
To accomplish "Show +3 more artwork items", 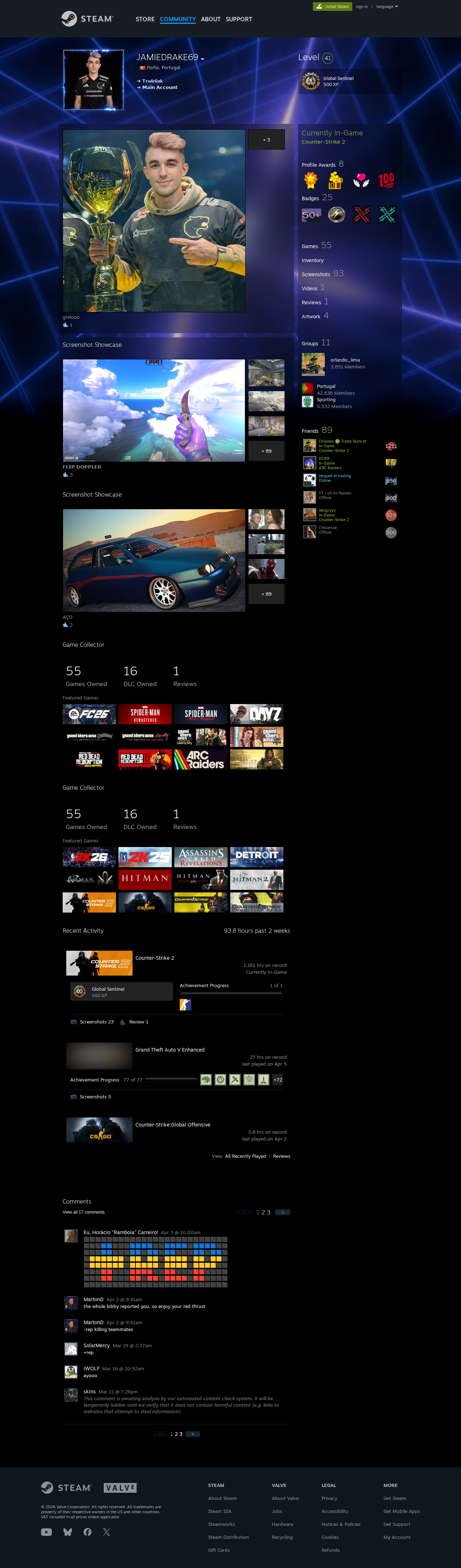I will pyautogui.click(x=266, y=140).
